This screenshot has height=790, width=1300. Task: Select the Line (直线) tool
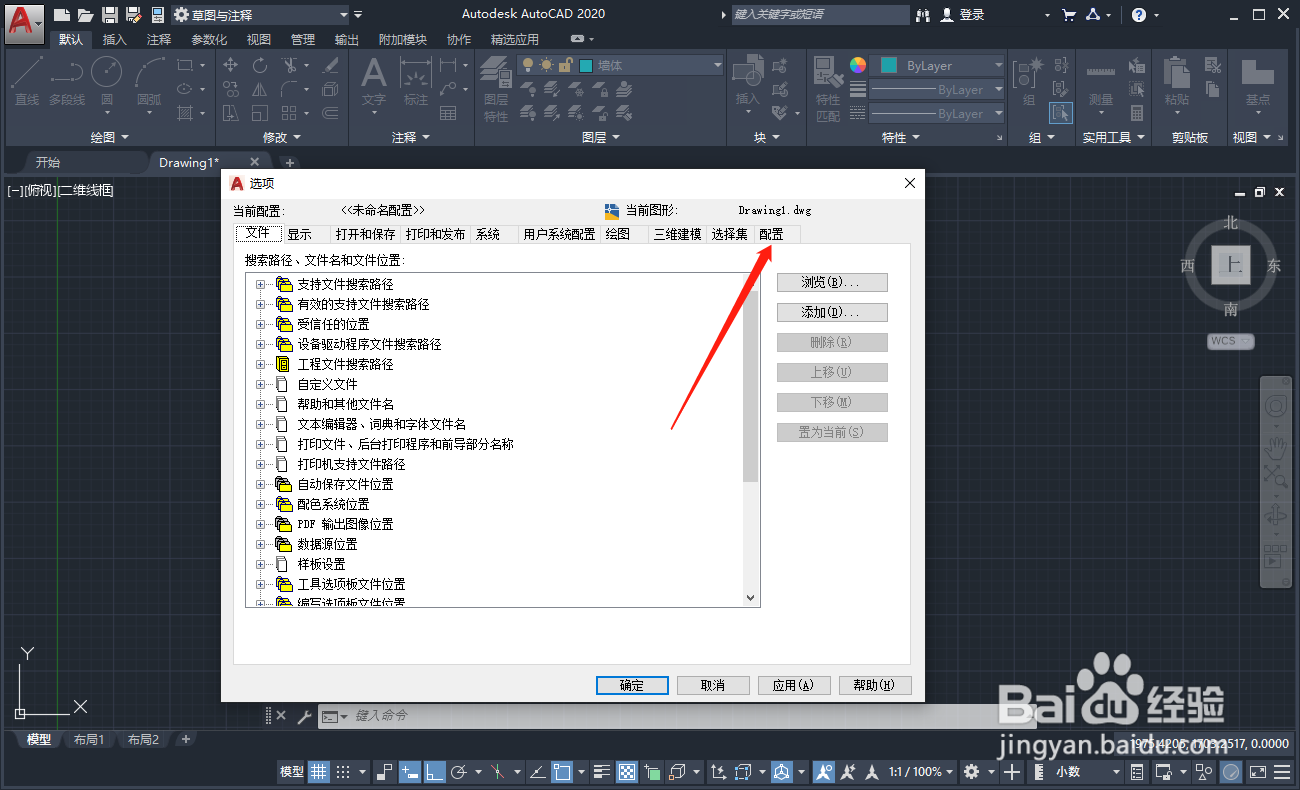point(27,81)
